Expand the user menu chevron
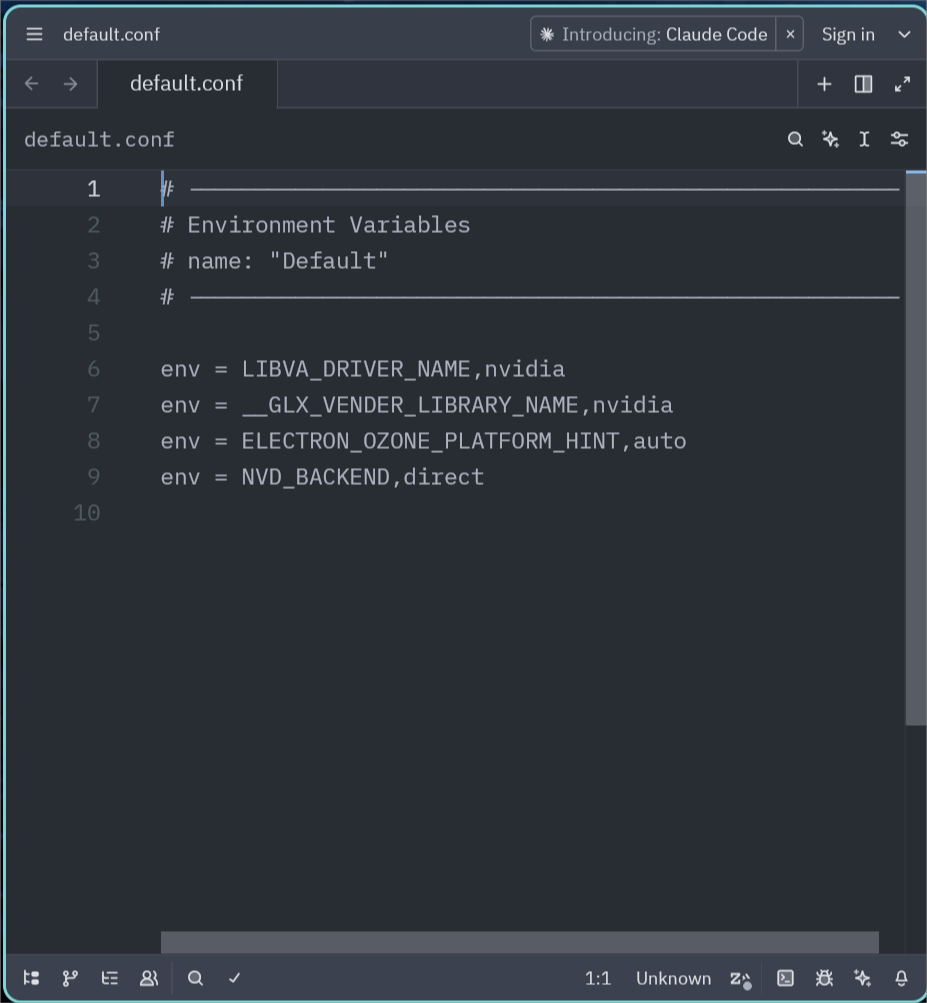This screenshot has width=927, height=1003. [904, 35]
